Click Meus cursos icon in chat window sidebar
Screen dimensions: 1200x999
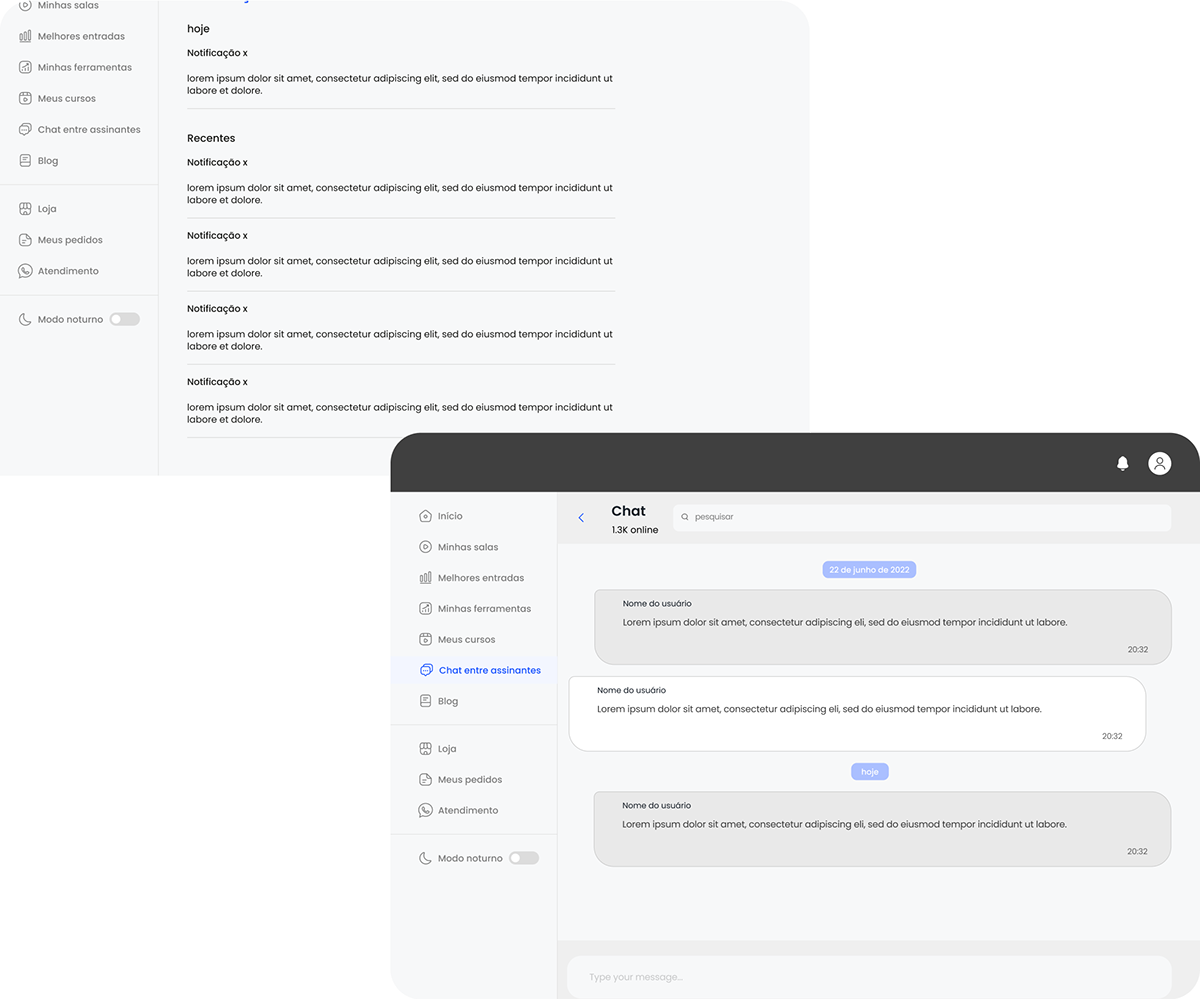[425, 639]
